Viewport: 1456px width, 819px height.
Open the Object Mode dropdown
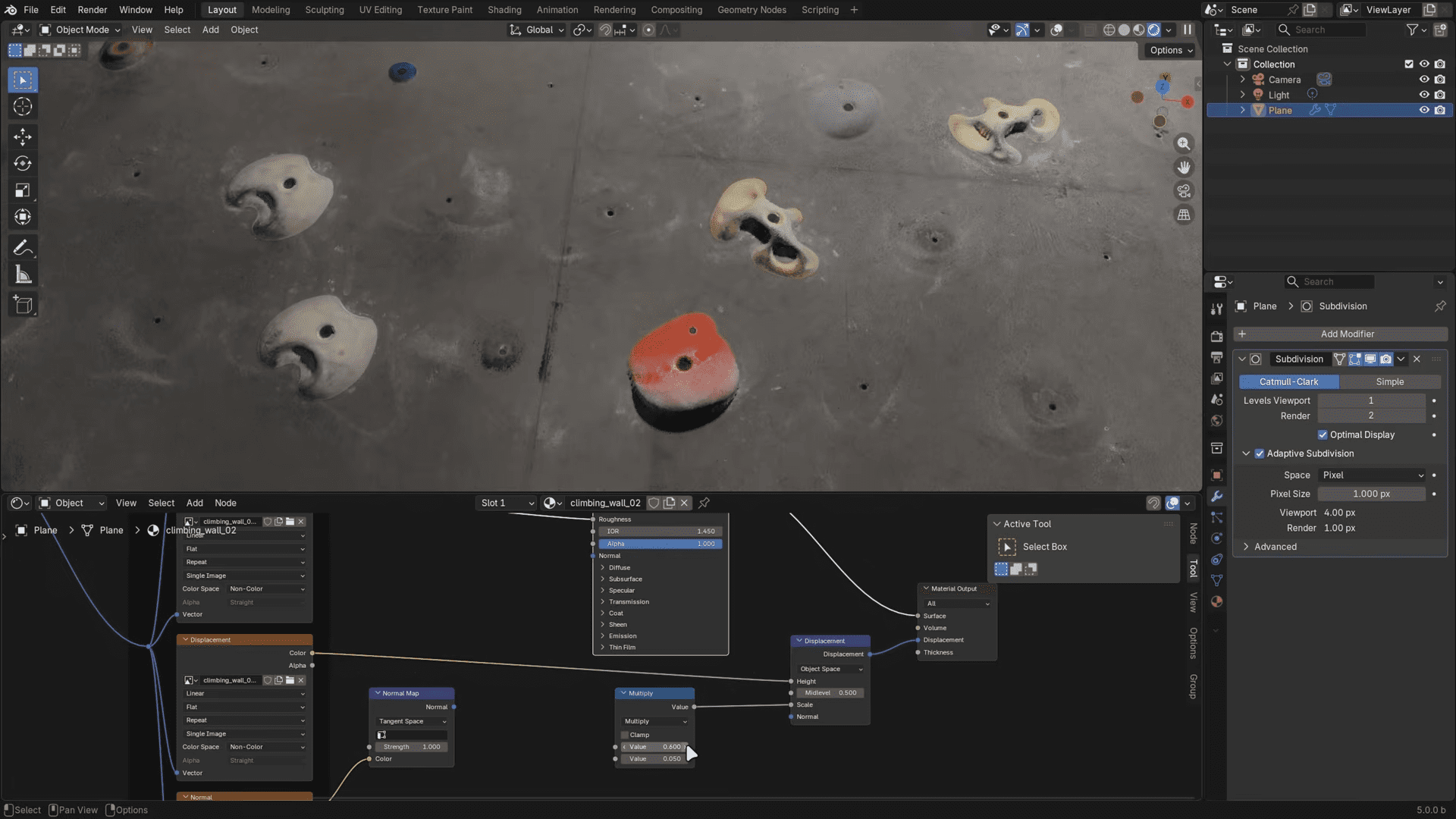pos(79,30)
